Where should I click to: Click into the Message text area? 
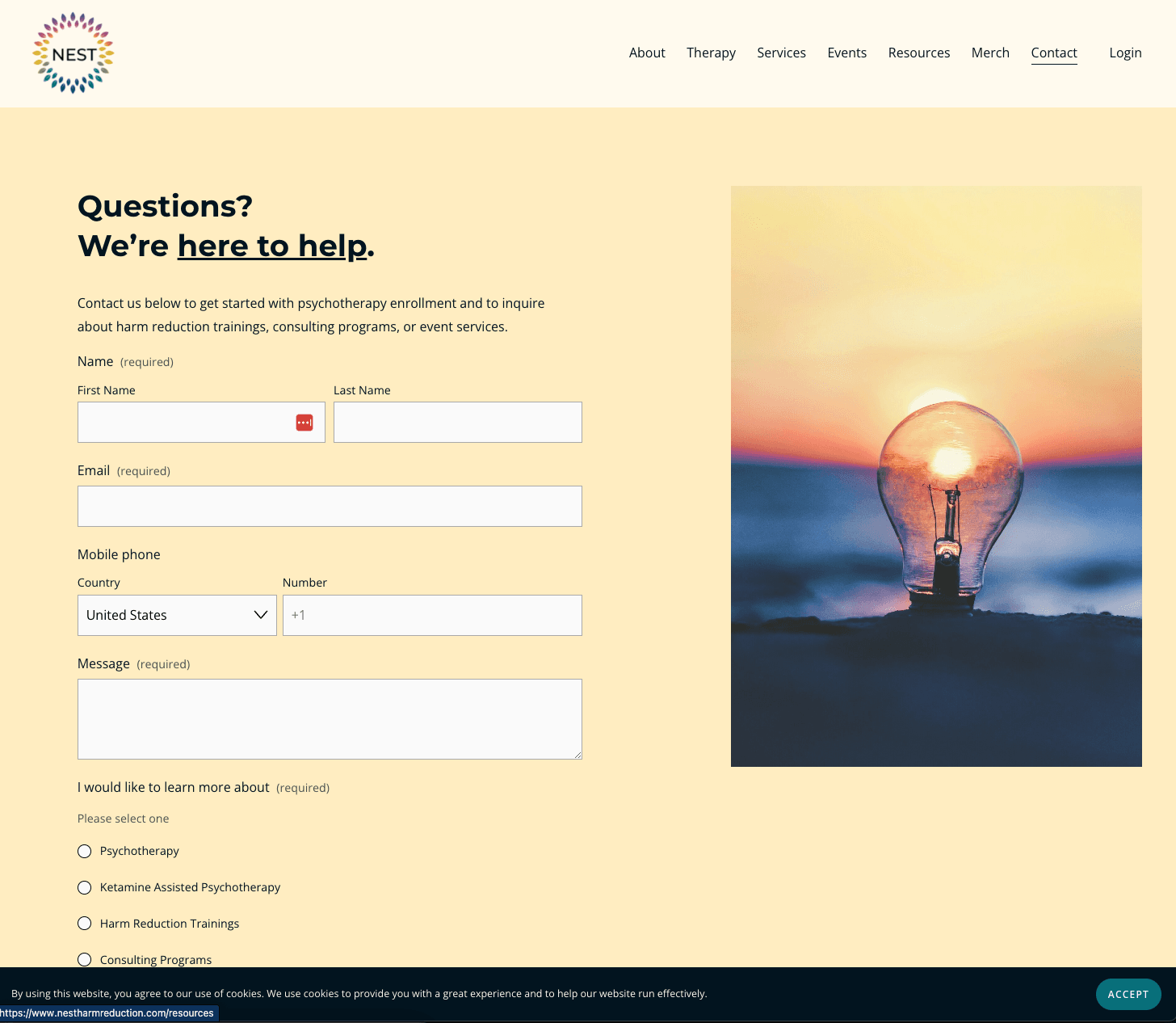[x=330, y=719]
